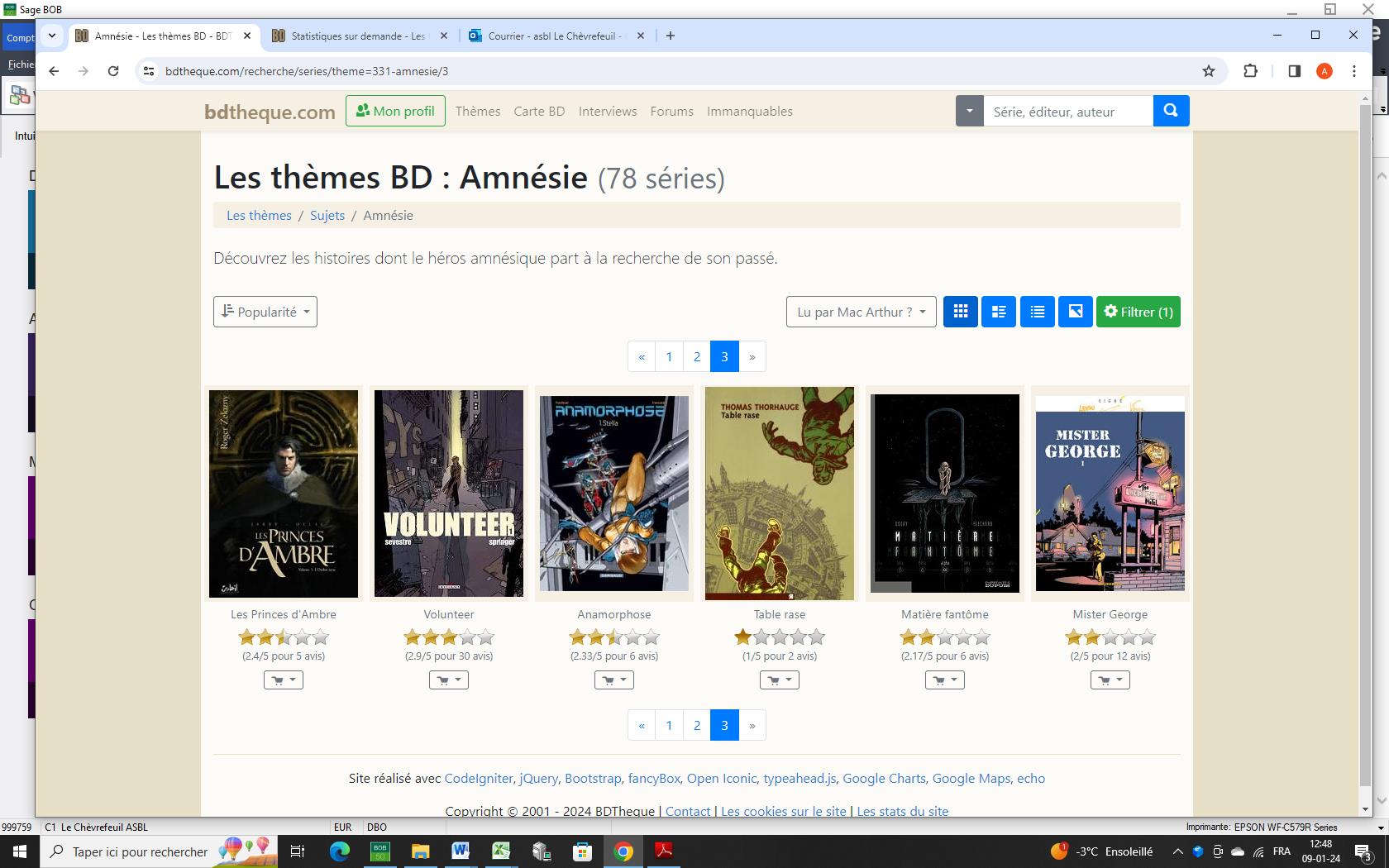This screenshot has height=868, width=1389.
Task: Open cart dropdown under Matière fantôme
Action: coord(945,680)
